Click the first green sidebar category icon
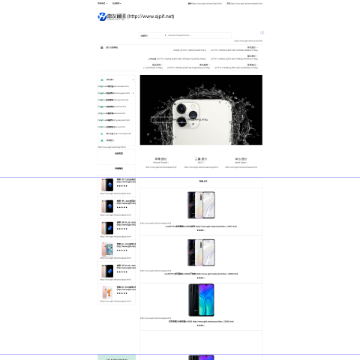This screenshot has height=360, width=360. pyautogui.click(x=102, y=80)
